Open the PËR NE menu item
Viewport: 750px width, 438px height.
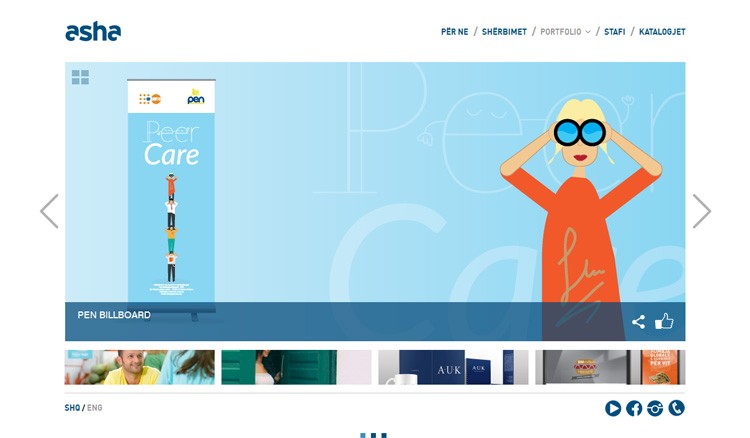pos(454,32)
